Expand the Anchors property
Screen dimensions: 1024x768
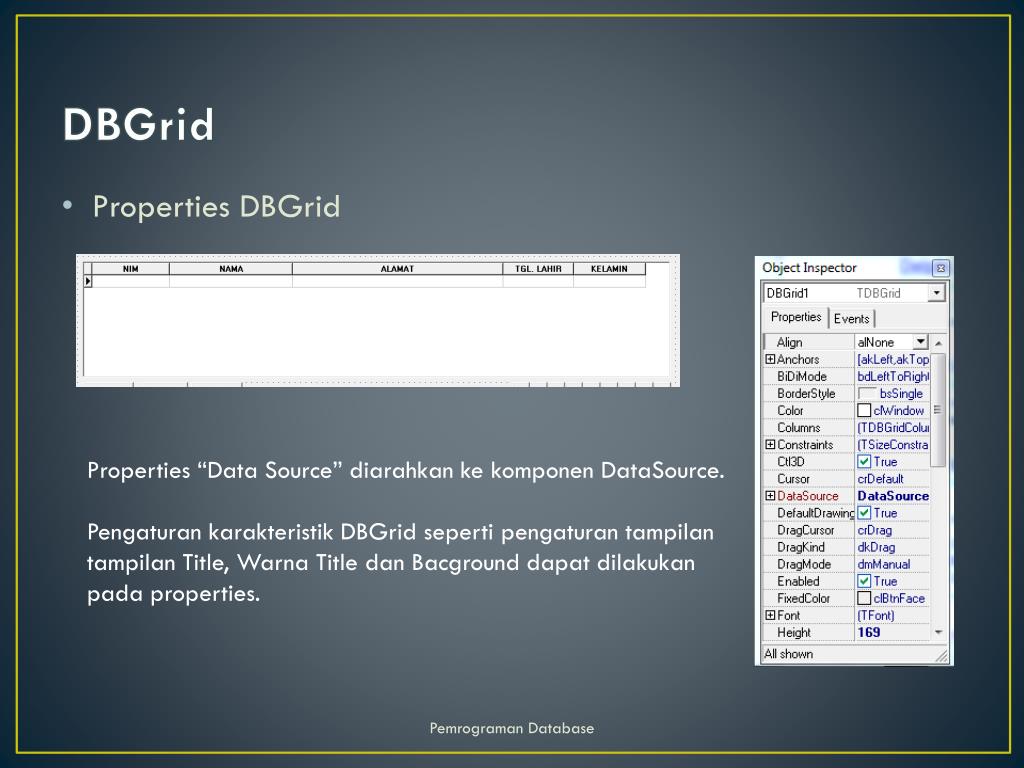(x=770, y=359)
